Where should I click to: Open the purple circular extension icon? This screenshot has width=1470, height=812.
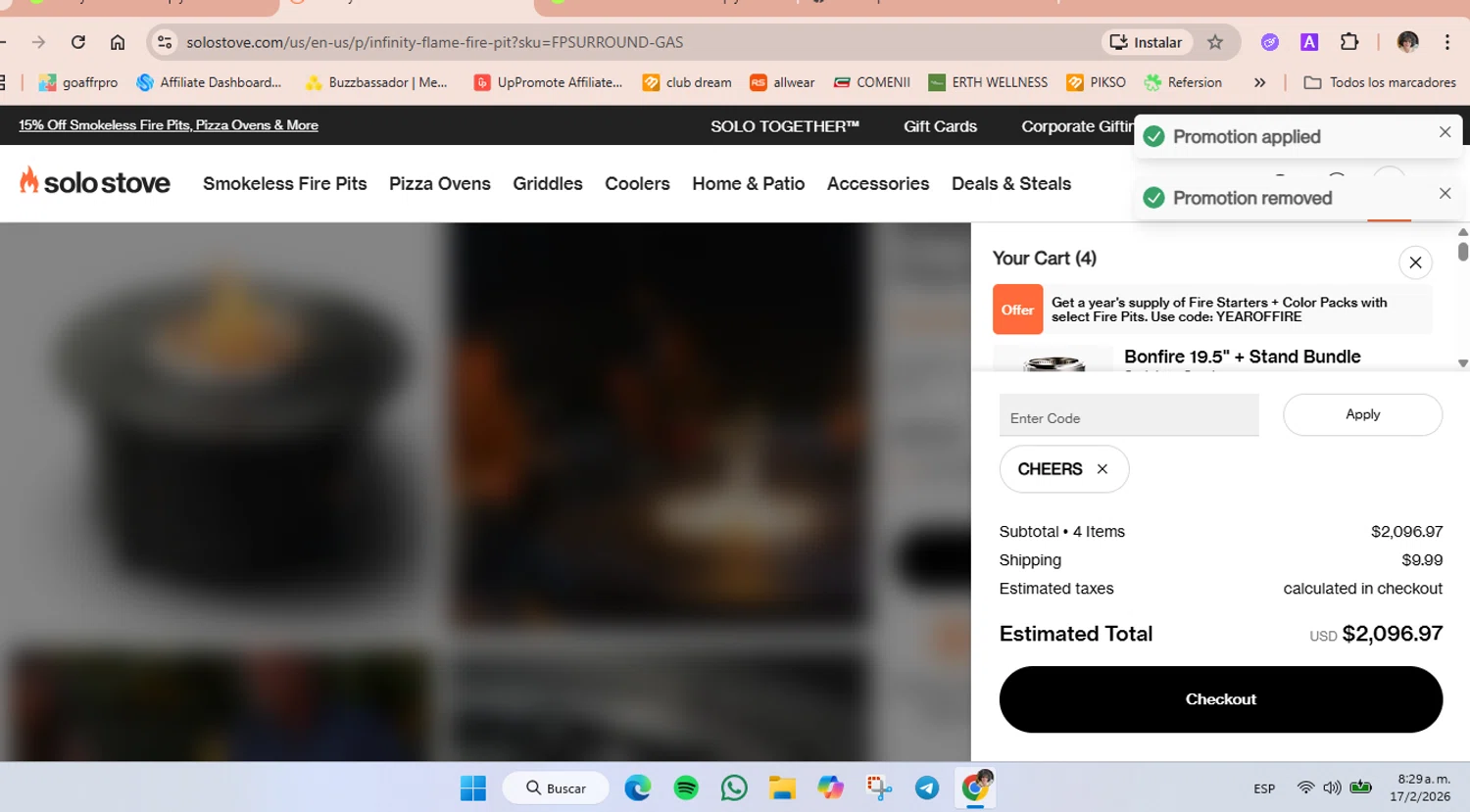pos(1270,42)
